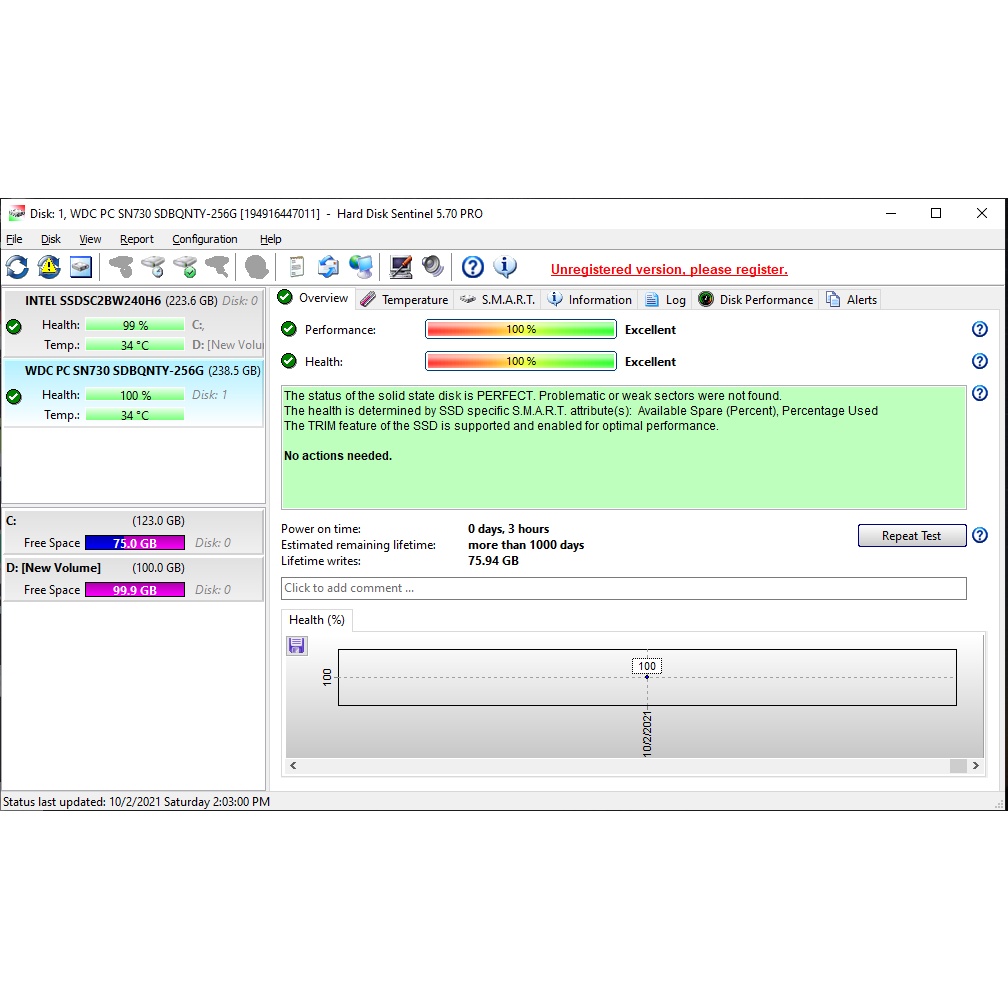This screenshot has height=1008, width=1008.
Task: Open help icon beside Performance rating
Action: coord(980,330)
